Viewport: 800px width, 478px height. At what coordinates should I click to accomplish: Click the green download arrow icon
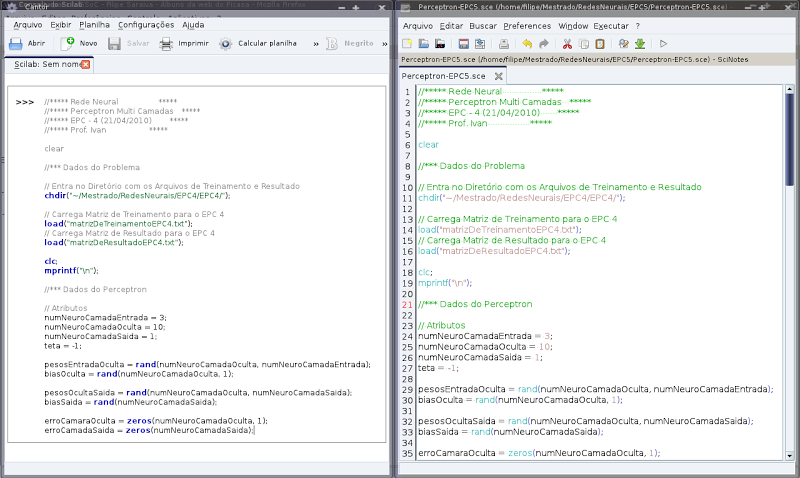click(640, 44)
